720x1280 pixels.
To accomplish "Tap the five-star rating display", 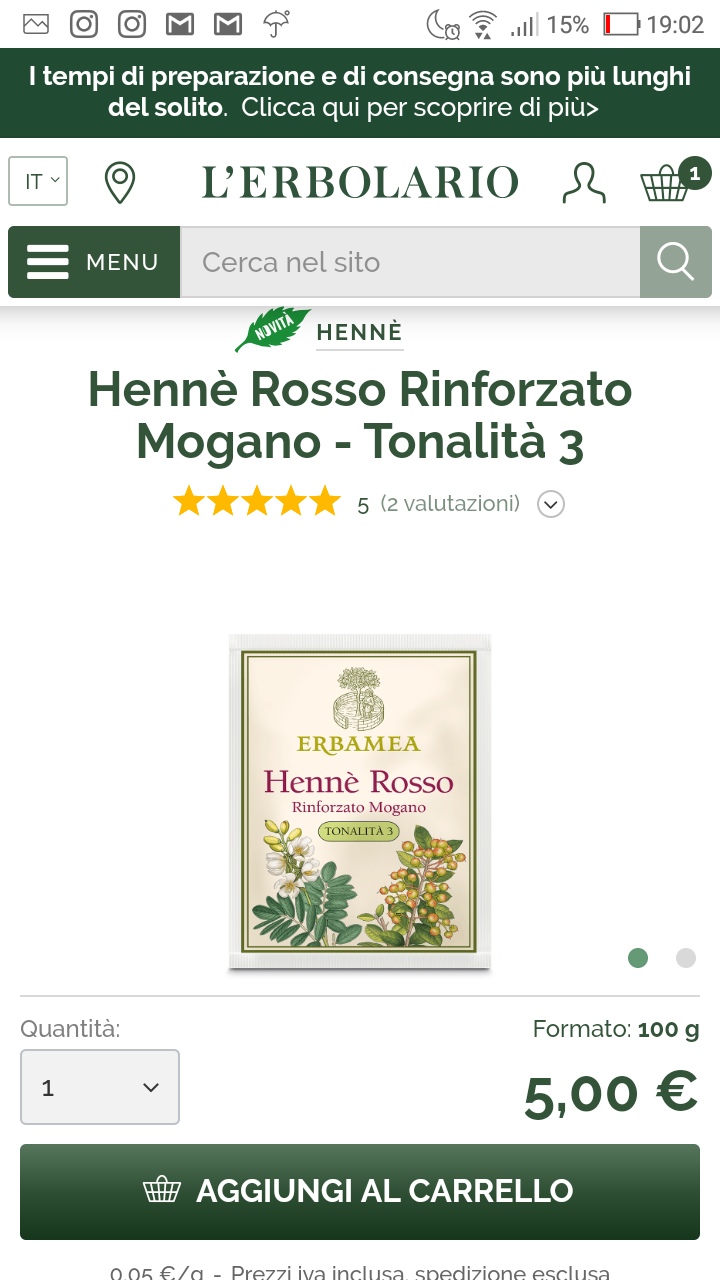I will click(257, 501).
